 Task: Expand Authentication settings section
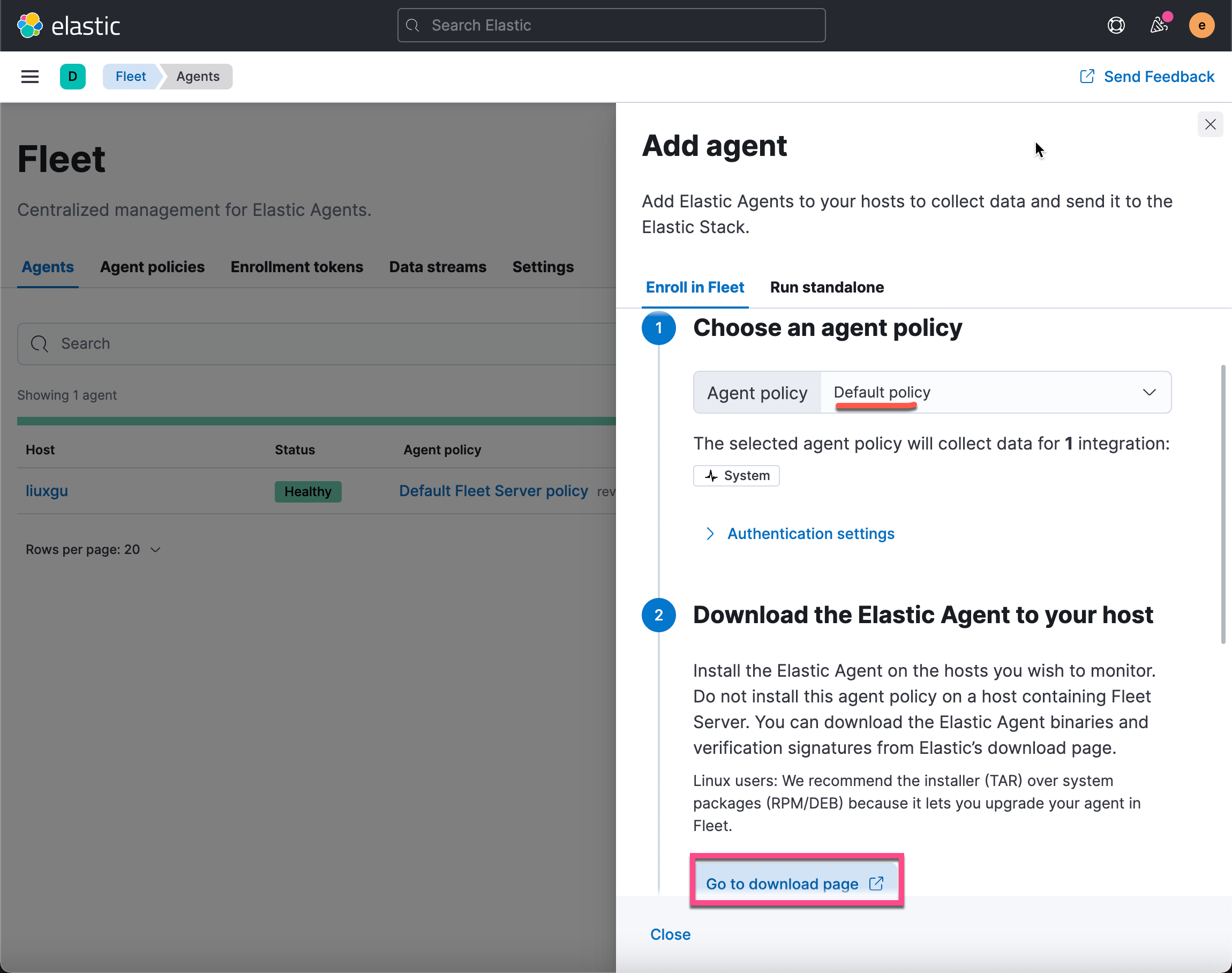(x=810, y=534)
